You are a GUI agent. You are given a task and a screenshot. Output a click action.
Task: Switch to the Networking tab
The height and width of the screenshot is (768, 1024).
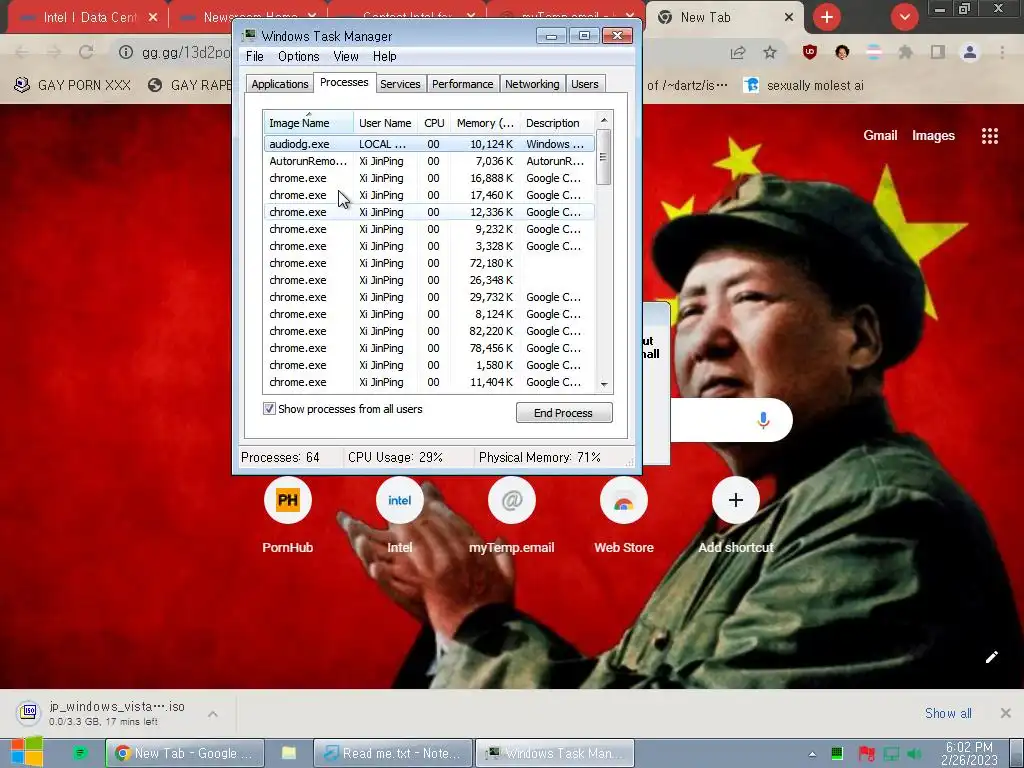[x=532, y=84]
